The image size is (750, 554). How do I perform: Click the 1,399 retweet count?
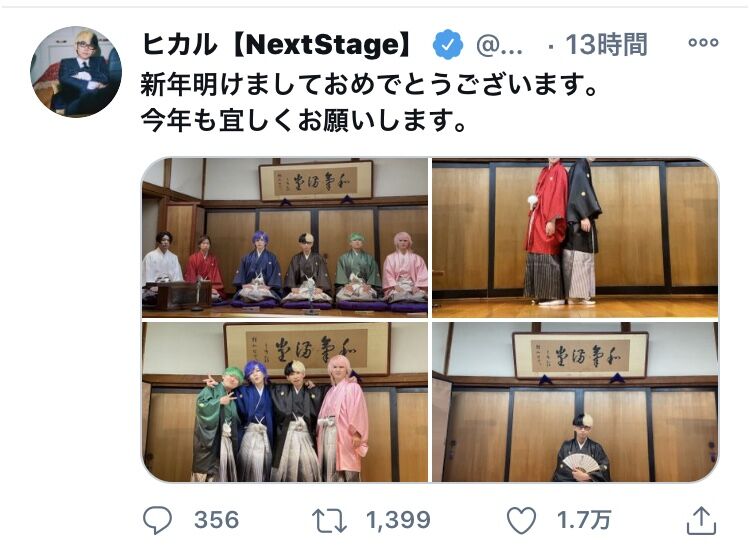pos(398,520)
